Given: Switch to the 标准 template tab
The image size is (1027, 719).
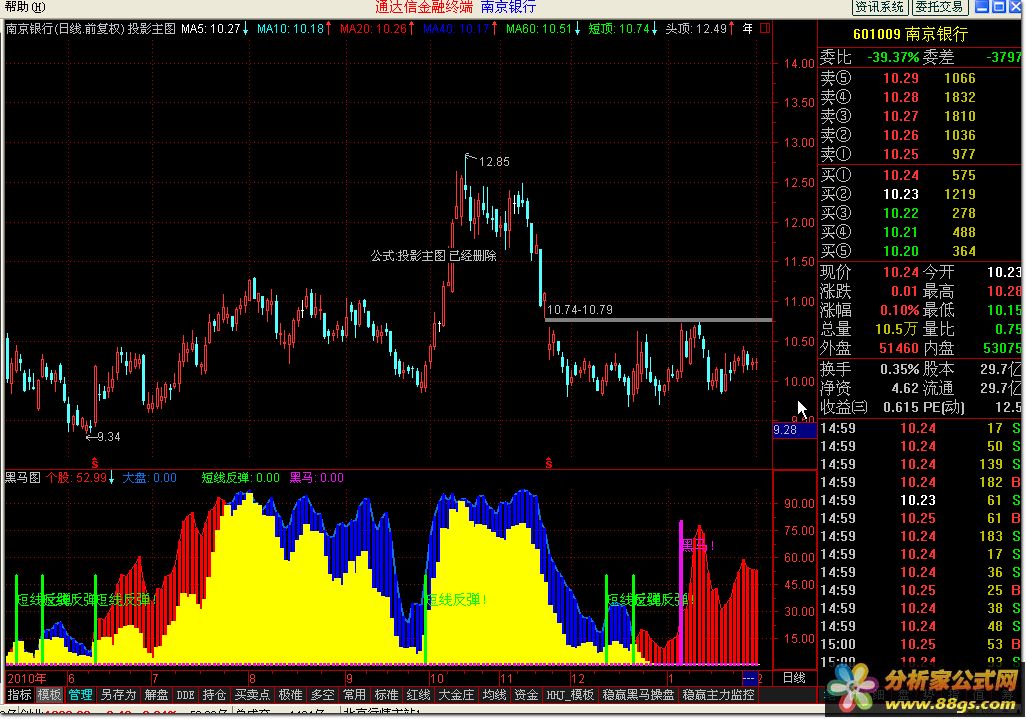Looking at the screenshot, I should (x=386, y=695).
